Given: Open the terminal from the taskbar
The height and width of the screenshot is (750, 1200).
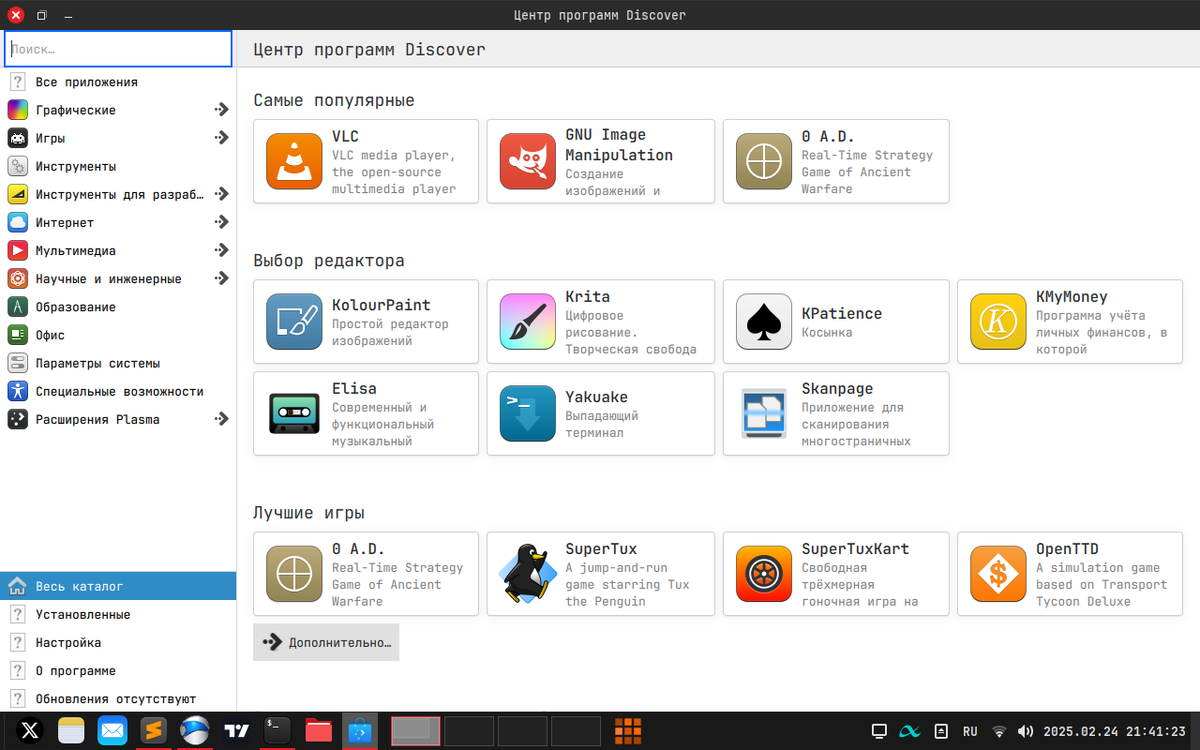Looking at the screenshot, I should [277, 731].
